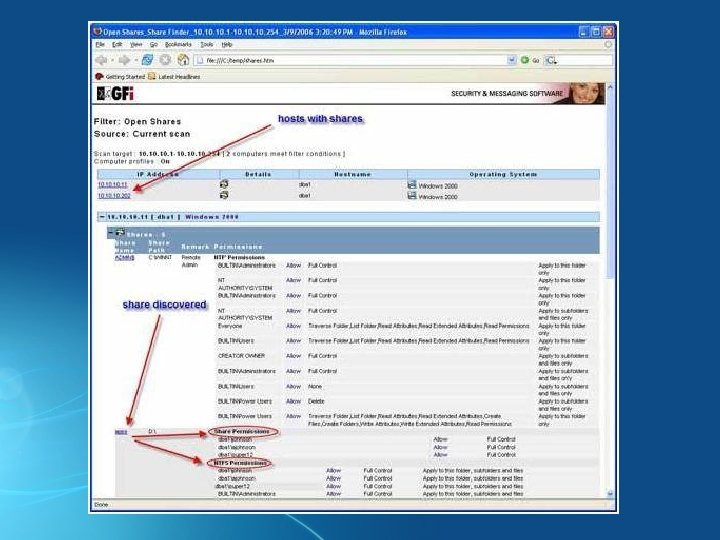
Task: Open the 10.10.10.11 IP address link
Action: 112,185
